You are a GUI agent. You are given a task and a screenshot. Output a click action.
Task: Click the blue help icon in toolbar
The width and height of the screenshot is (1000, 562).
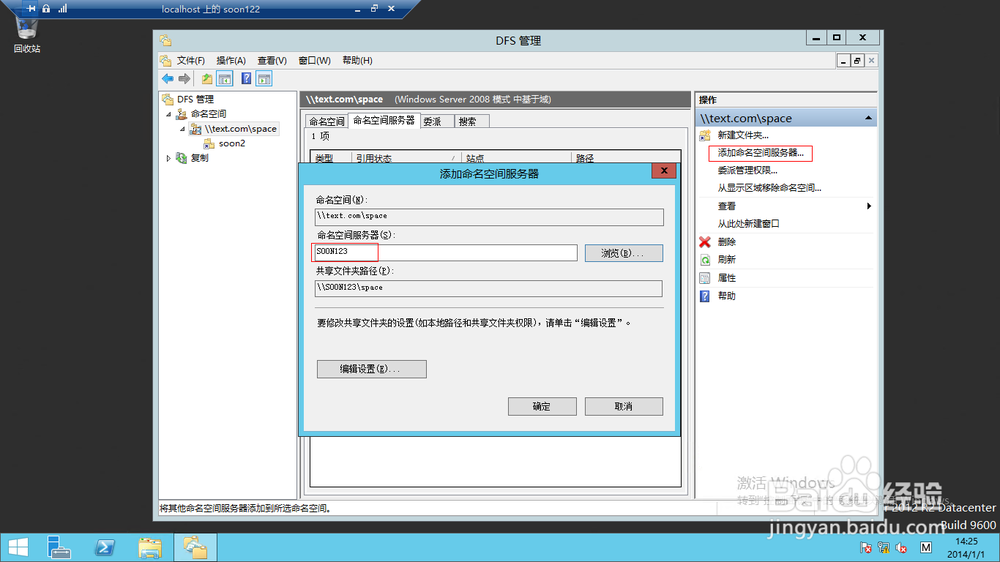pyautogui.click(x=246, y=78)
